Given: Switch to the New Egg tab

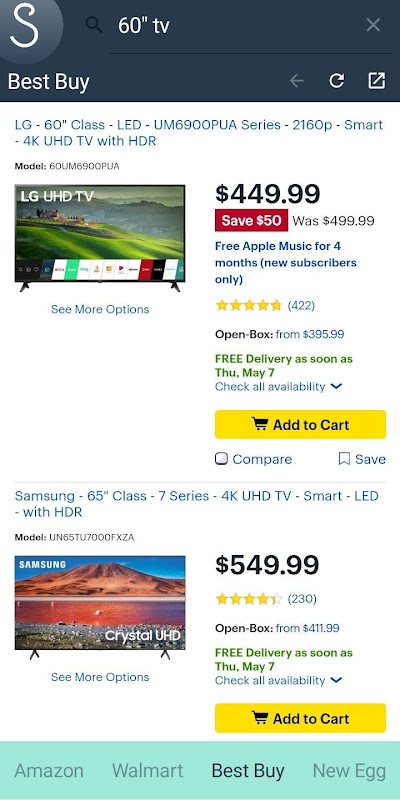Looking at the screenshot, I should [x=349, y=770].
